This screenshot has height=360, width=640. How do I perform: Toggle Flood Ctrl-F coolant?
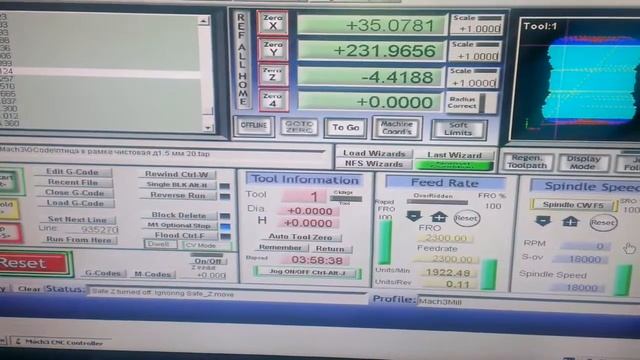click(180, 235)
